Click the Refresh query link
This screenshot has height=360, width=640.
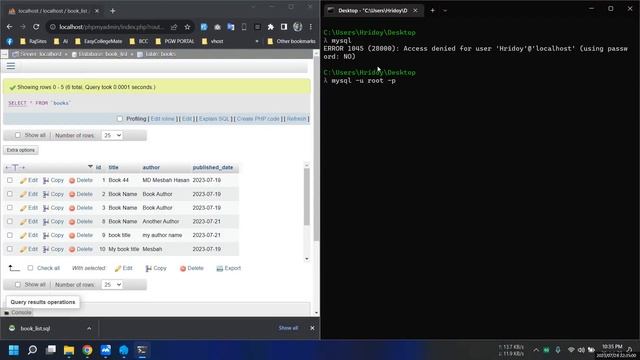(x=296, y=119)
